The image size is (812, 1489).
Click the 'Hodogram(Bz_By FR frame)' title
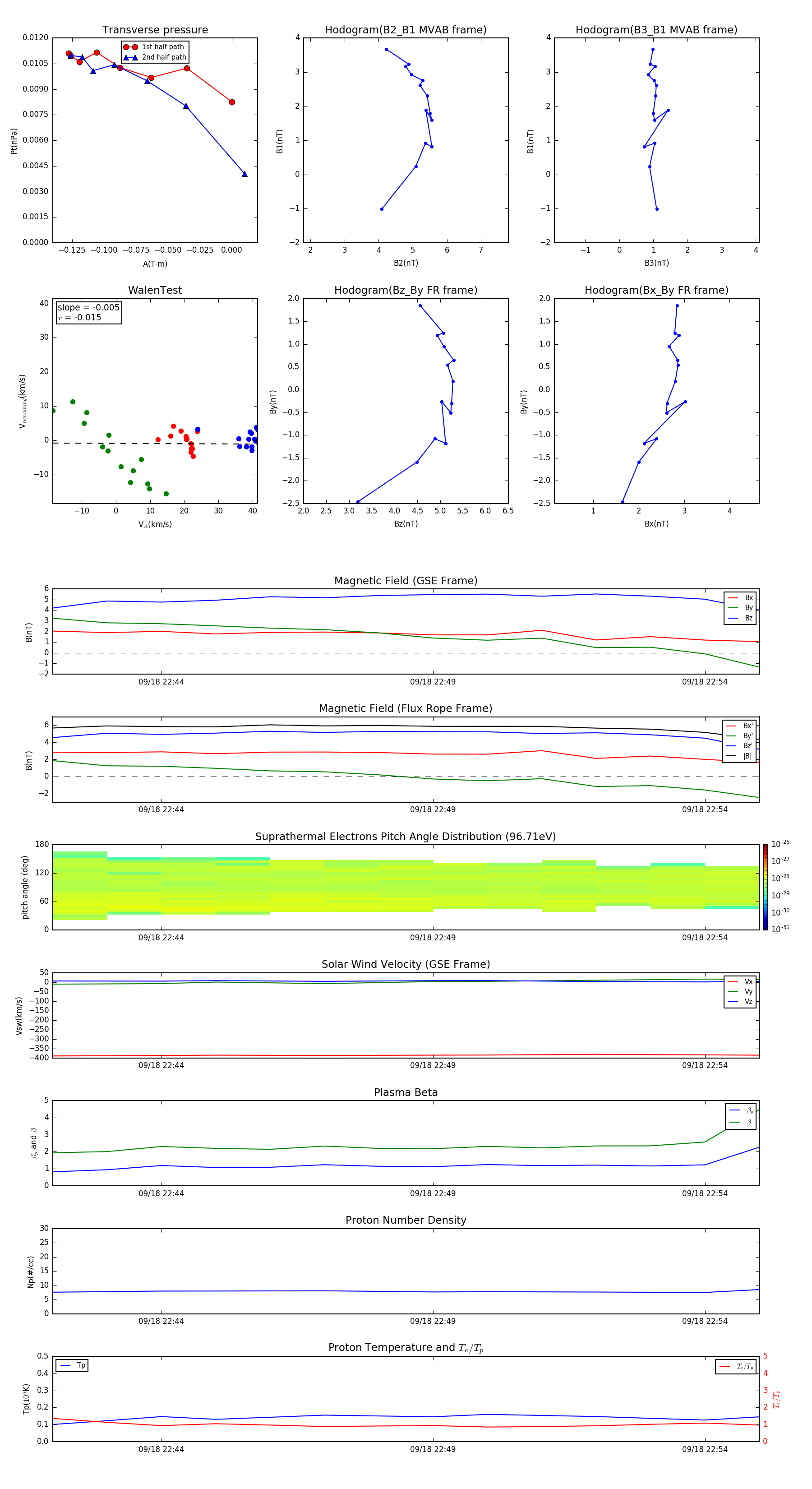click(406, 290)
